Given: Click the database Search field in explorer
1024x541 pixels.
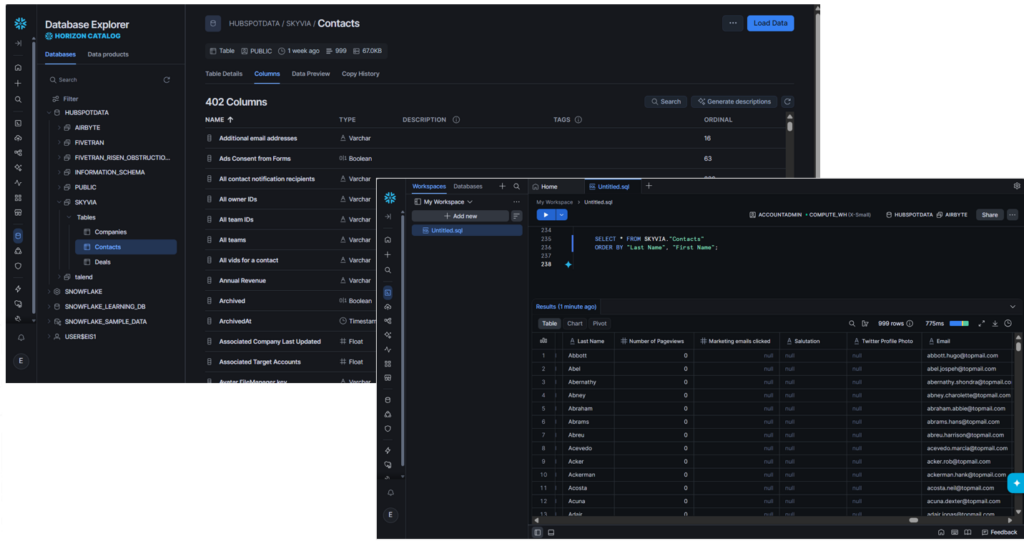Looking at the screenshot, I should point(104,80).
